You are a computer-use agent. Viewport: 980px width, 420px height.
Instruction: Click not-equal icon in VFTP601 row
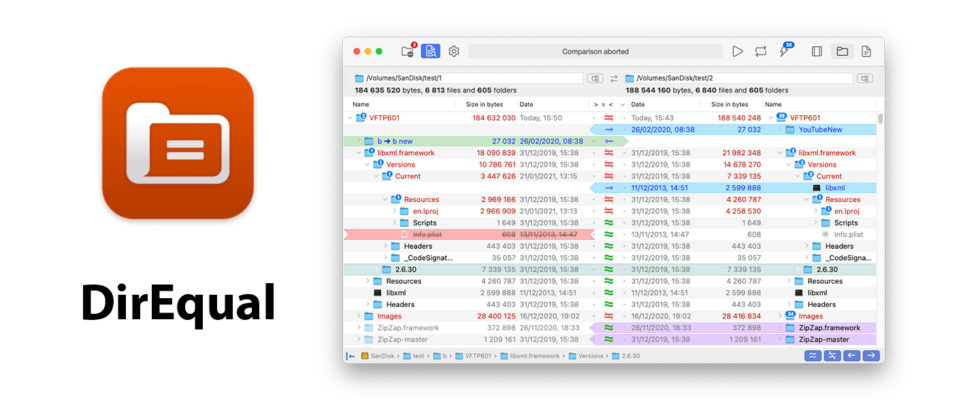coord(608,118)
